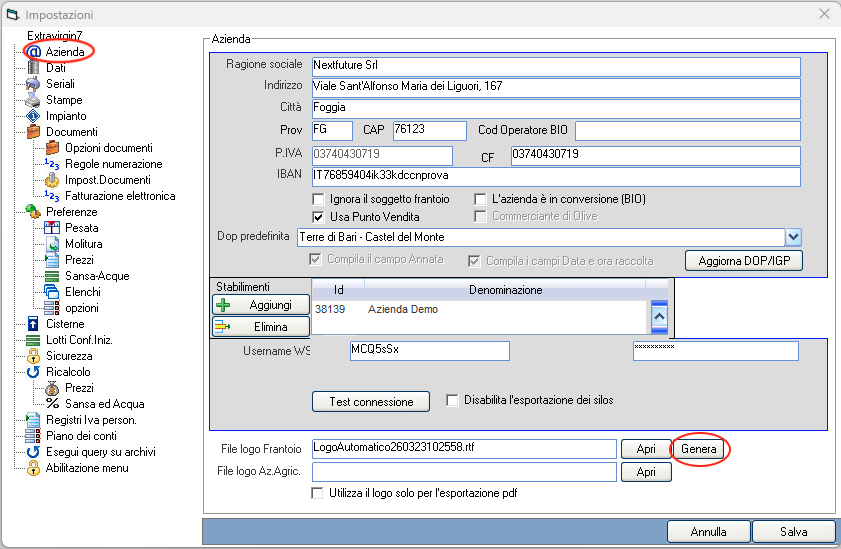The image size is (841, 549).
Task: Select Cisterne tree entry
Action: [x=65, y=324]
